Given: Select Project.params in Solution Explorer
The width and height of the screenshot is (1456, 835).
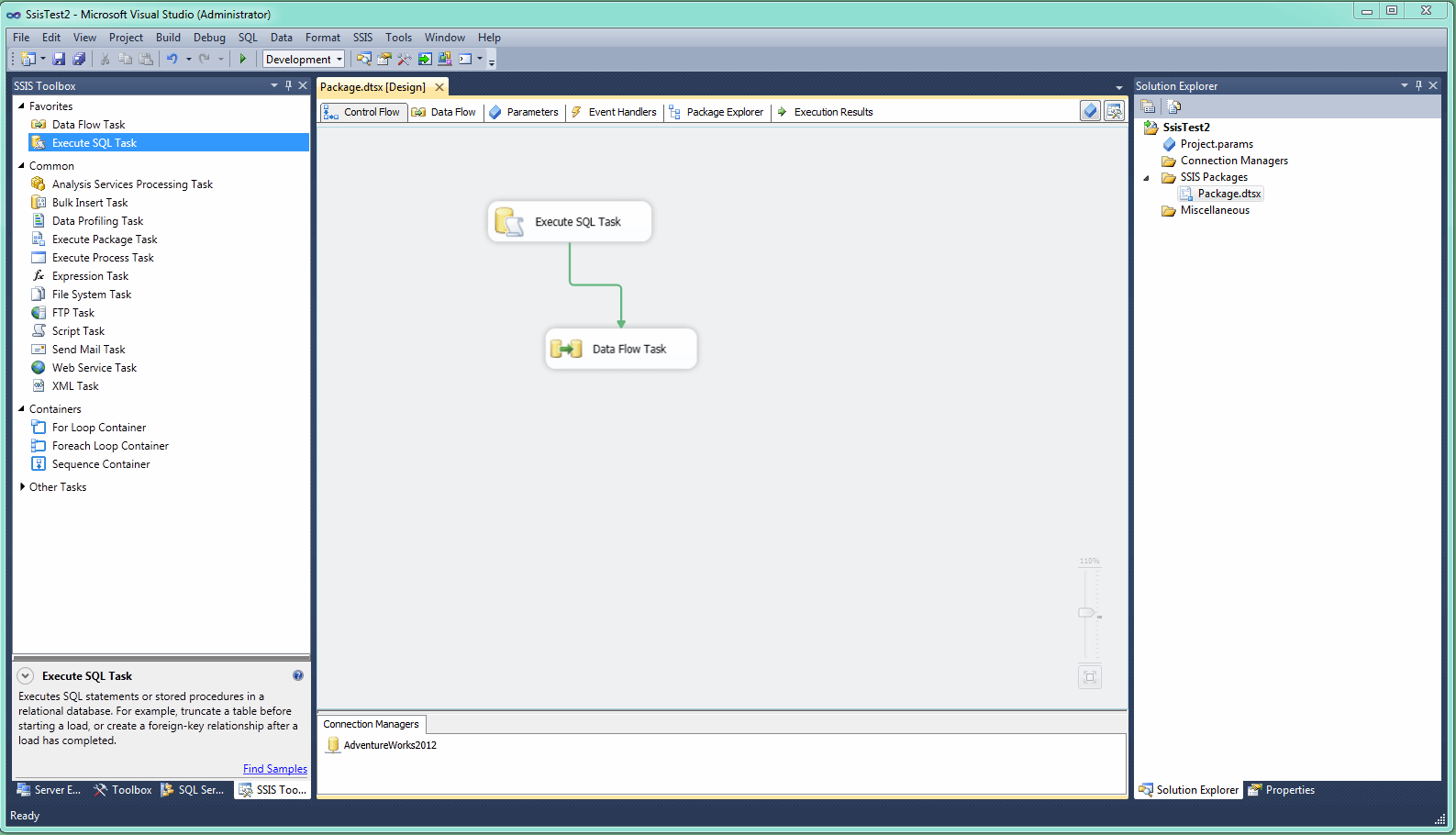Looking at the screenshot, I should tap(1207, 144).
